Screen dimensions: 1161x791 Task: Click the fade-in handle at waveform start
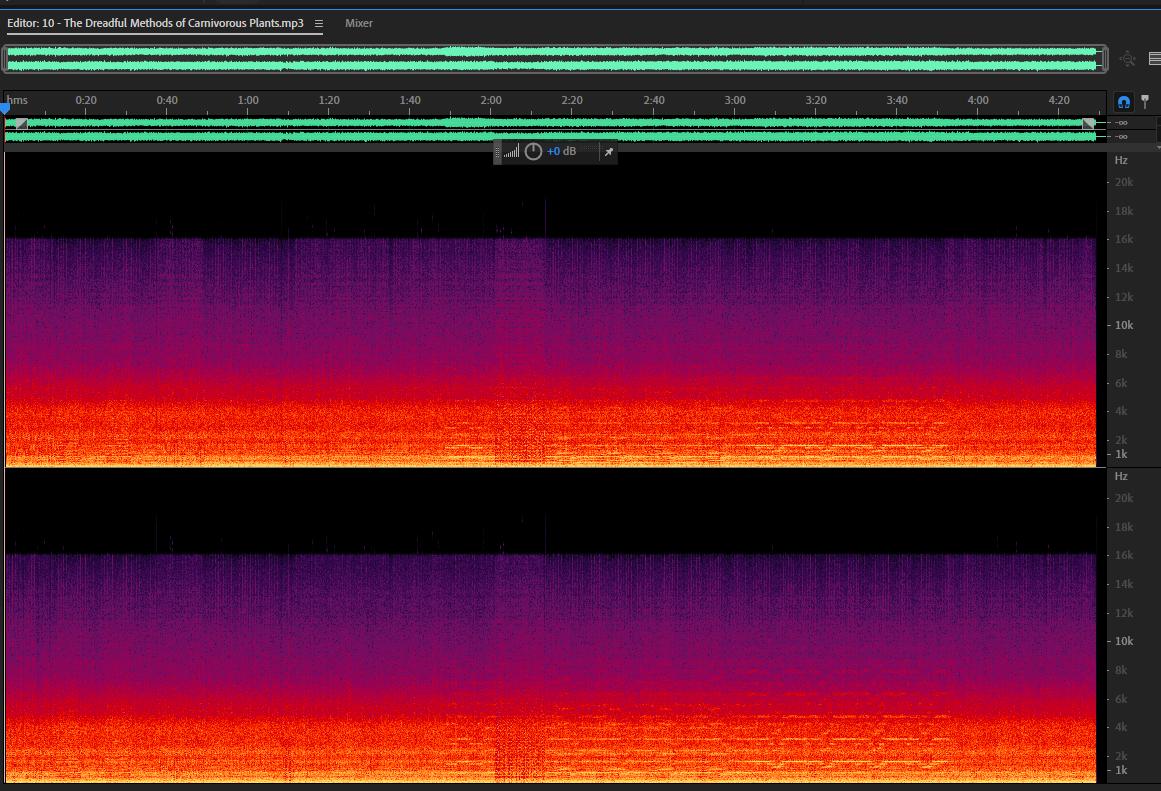[x=21, y=123]
